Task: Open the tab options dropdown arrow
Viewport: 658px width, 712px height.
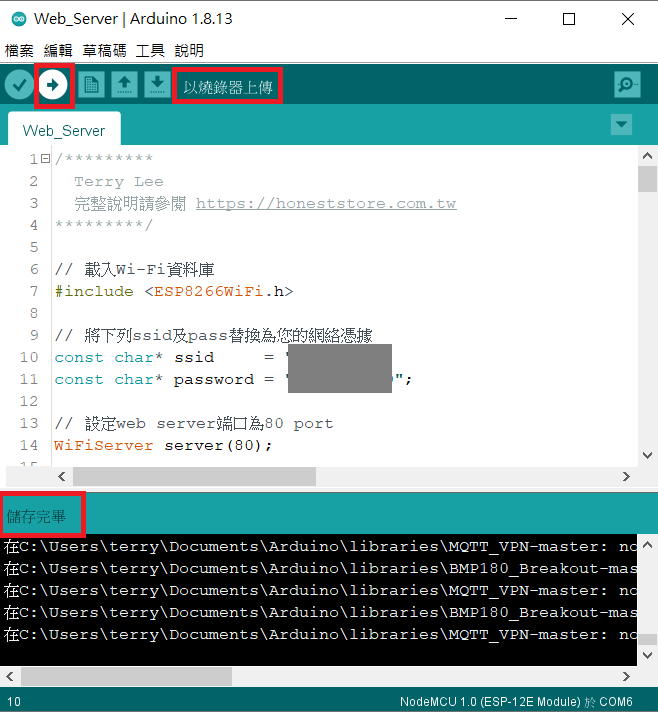Action: pos(621,125)
